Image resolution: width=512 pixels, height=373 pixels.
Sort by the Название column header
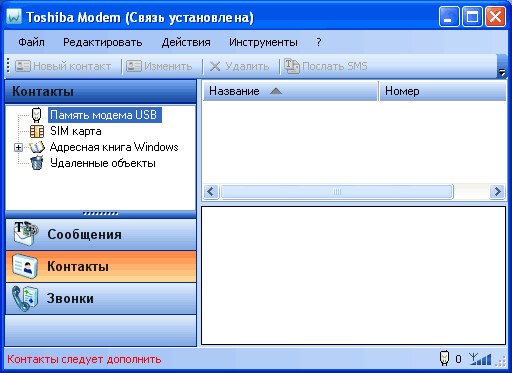290,91
